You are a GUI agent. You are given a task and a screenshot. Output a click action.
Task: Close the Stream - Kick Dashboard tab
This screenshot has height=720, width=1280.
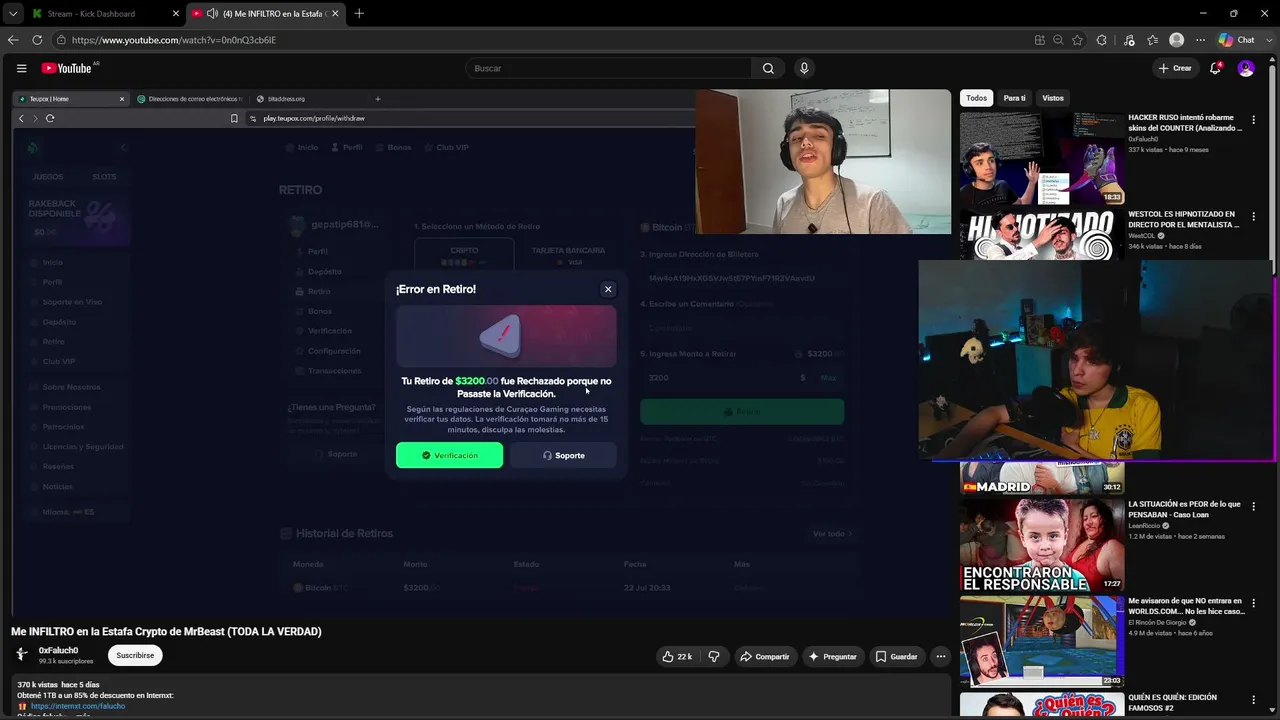pos(175,13)
